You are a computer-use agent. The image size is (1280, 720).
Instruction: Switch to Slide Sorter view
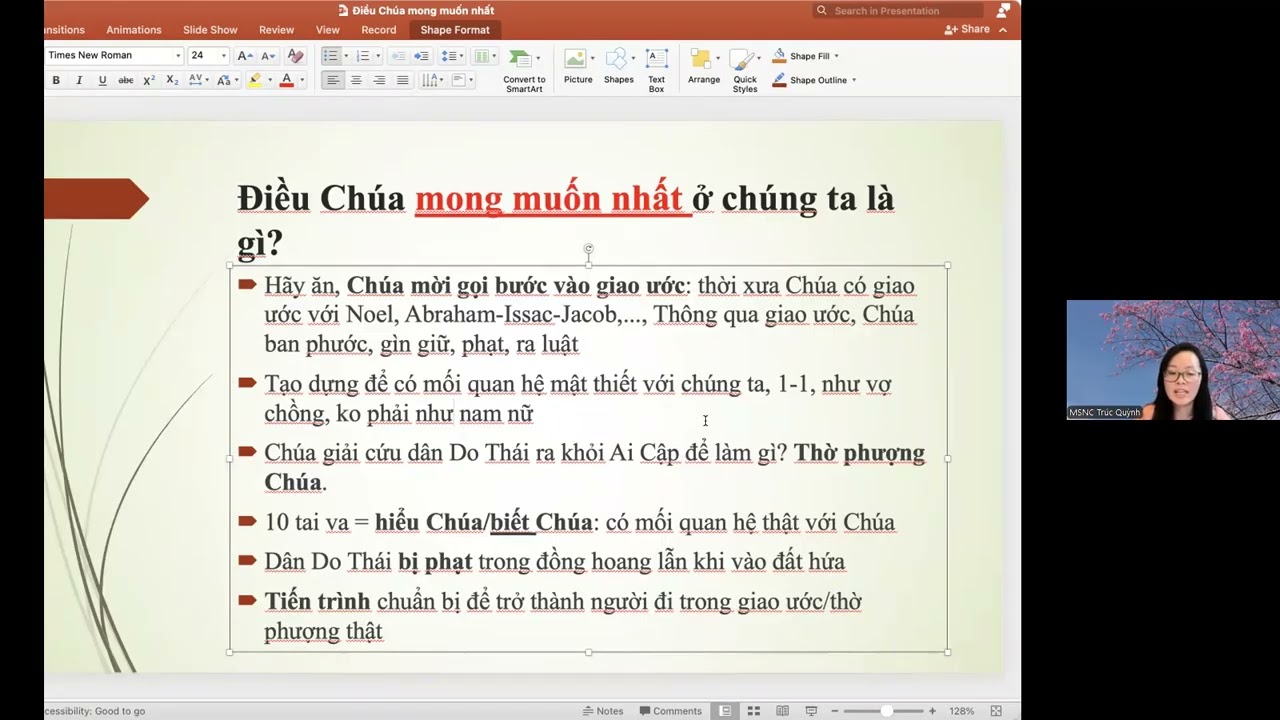(754, 711)
